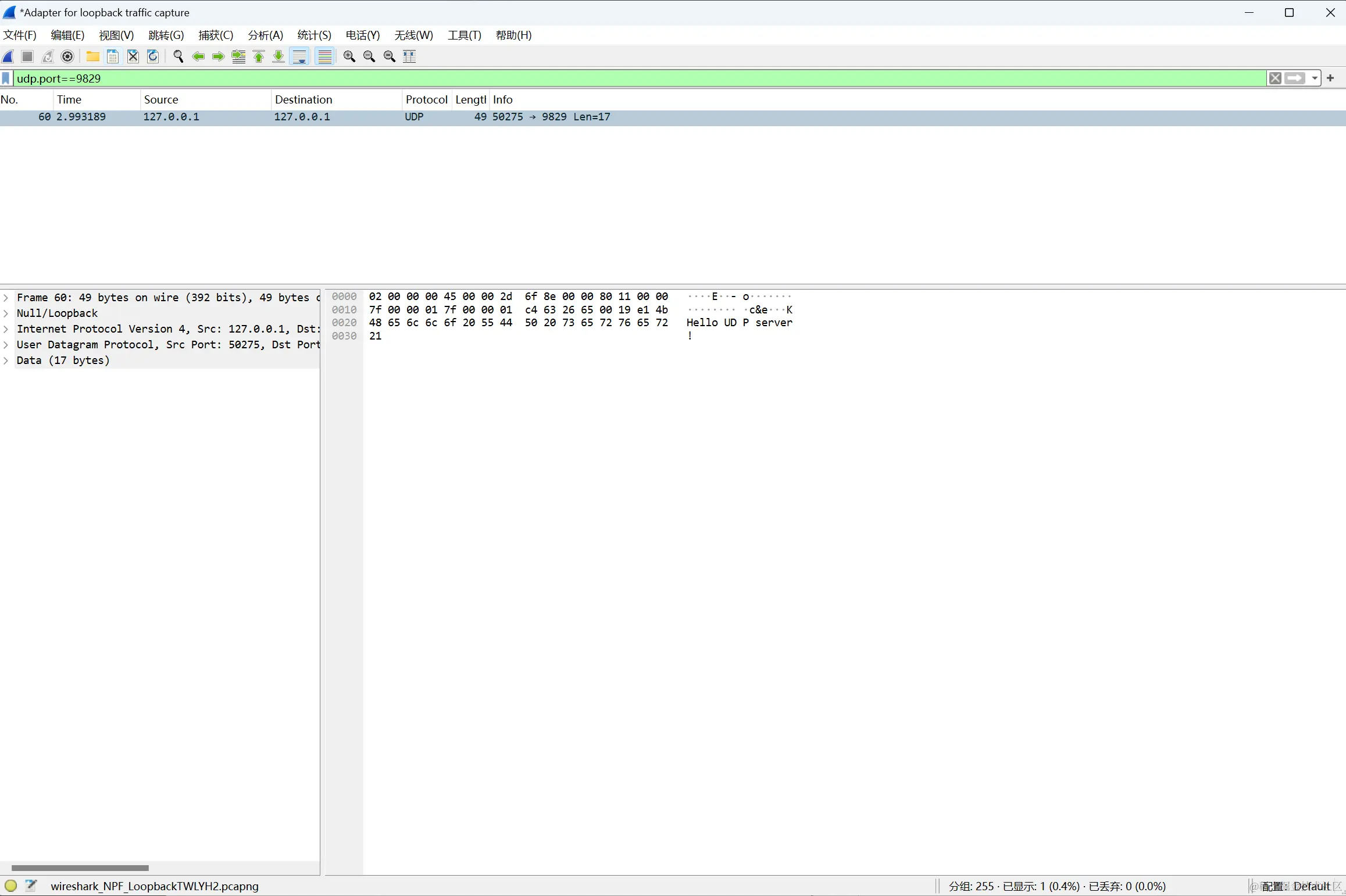The width and height of the screenshot is (1346, 896).
Task: Click the packet details horizontal scrollbar
Action: pyautogui.click(x=80, y=868)
